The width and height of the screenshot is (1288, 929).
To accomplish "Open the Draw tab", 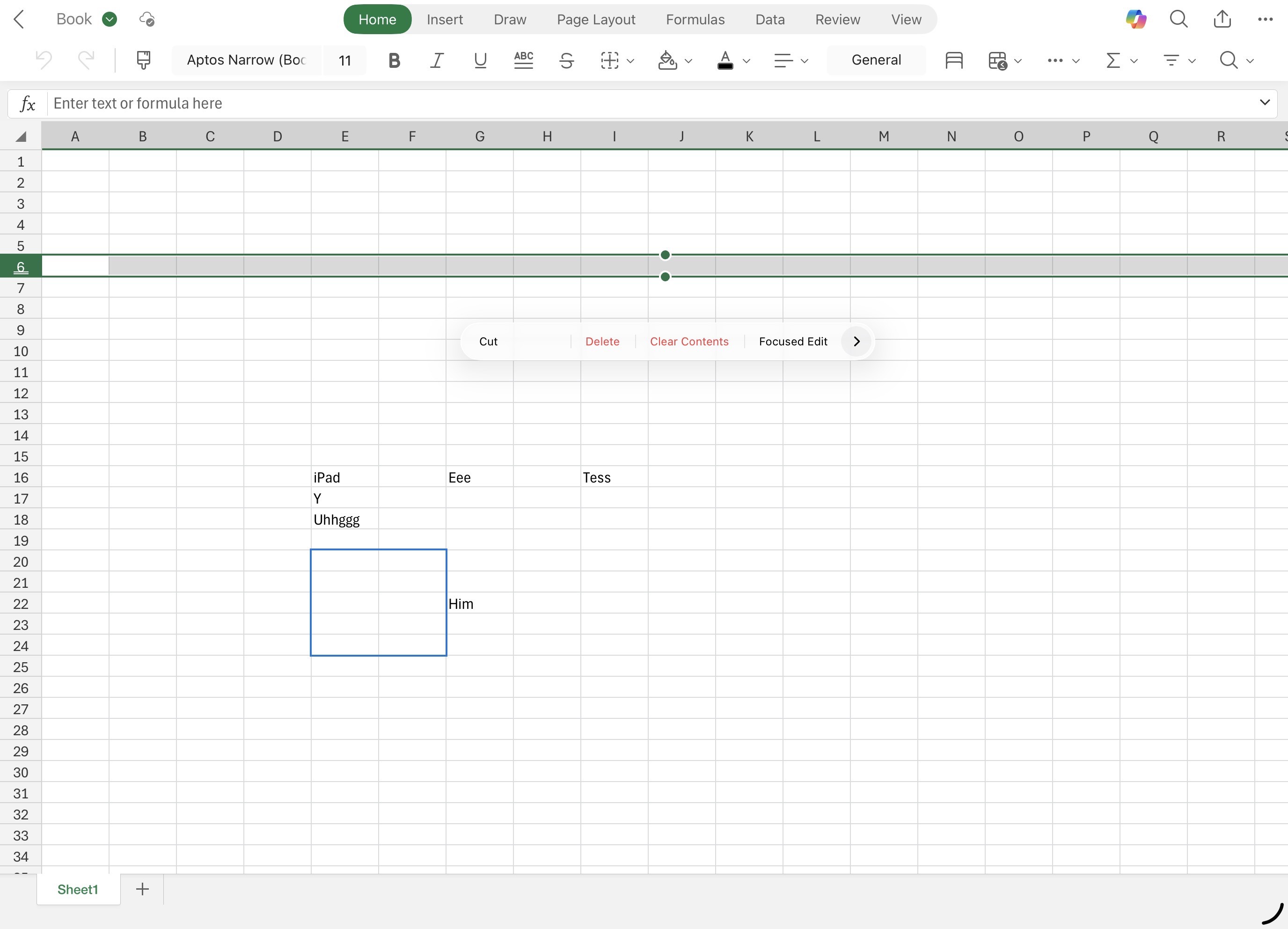I will tap(509, 19).
